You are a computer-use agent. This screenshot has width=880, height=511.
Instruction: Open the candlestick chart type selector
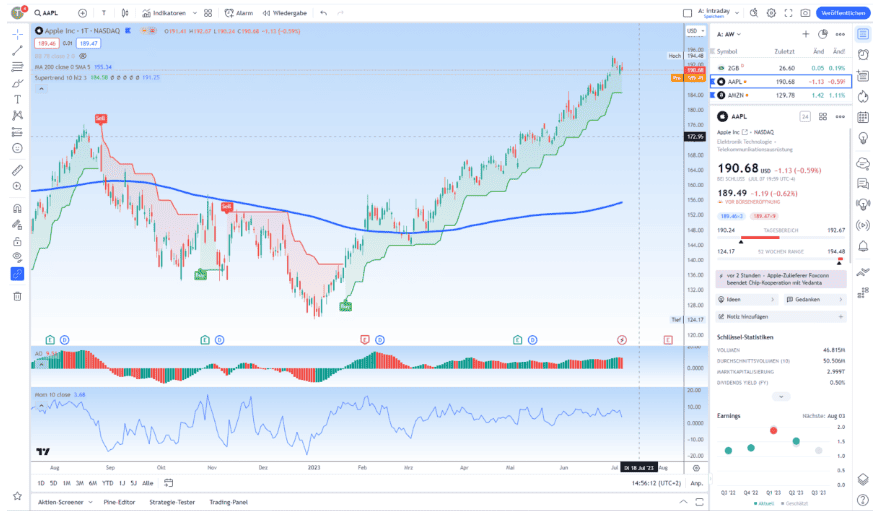(125, 13)
